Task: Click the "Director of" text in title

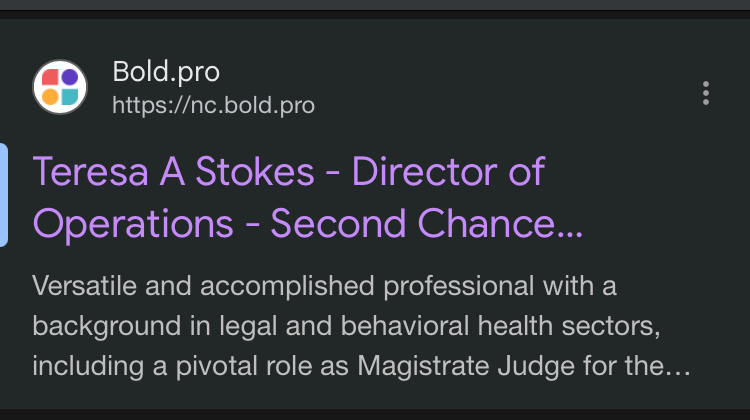Action: pyautogui.click(x=448, y=172)
